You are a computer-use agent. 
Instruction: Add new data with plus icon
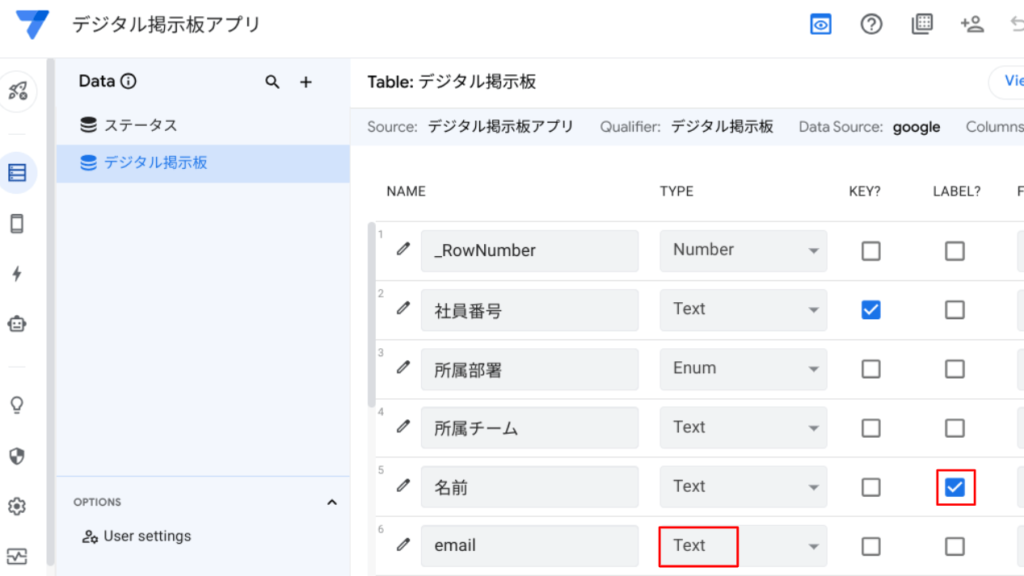pos(306,82)
